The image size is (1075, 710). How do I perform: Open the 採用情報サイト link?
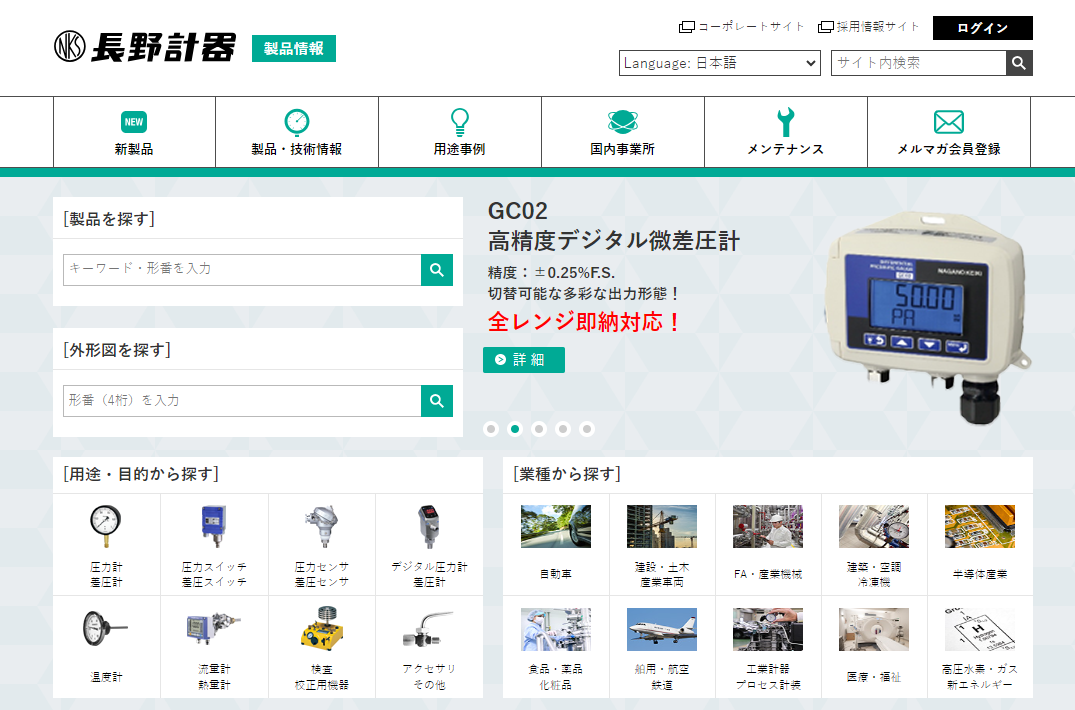click(869, 27)
